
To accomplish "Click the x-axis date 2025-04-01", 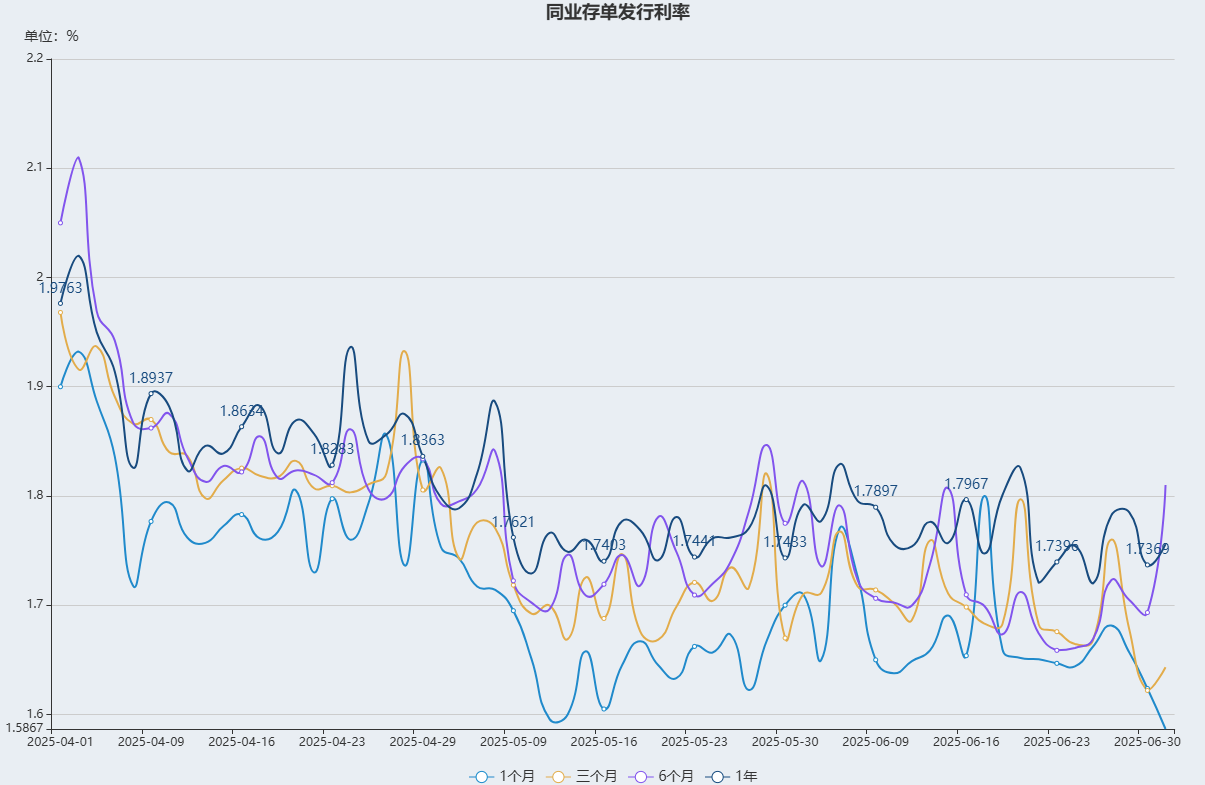I will 60,742.
